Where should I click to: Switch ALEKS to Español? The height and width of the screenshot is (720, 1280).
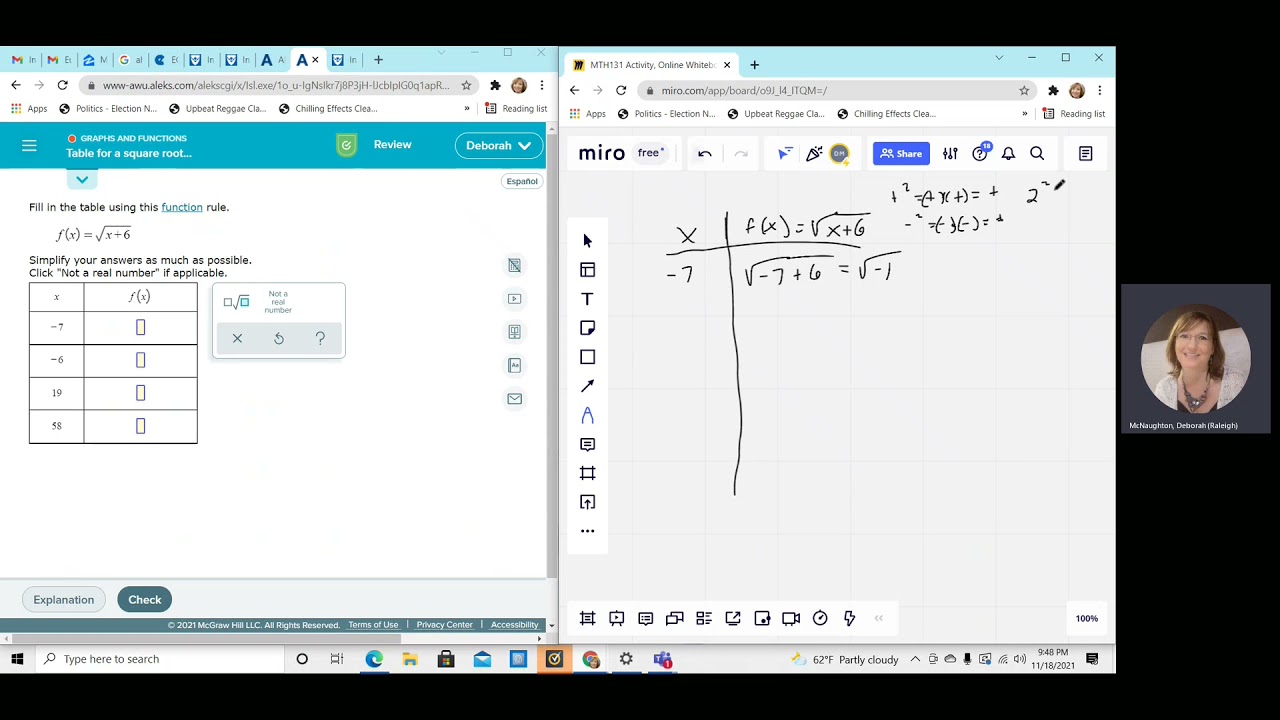coord(522,181)
